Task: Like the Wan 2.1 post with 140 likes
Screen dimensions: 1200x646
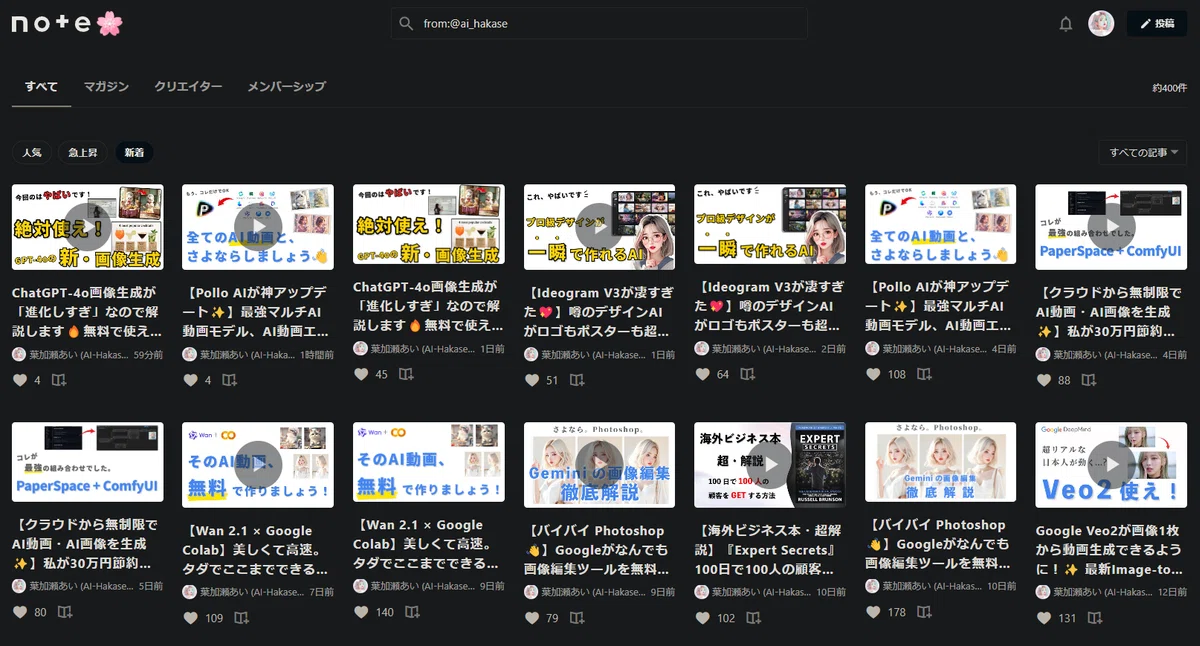Action: point(361,612)
